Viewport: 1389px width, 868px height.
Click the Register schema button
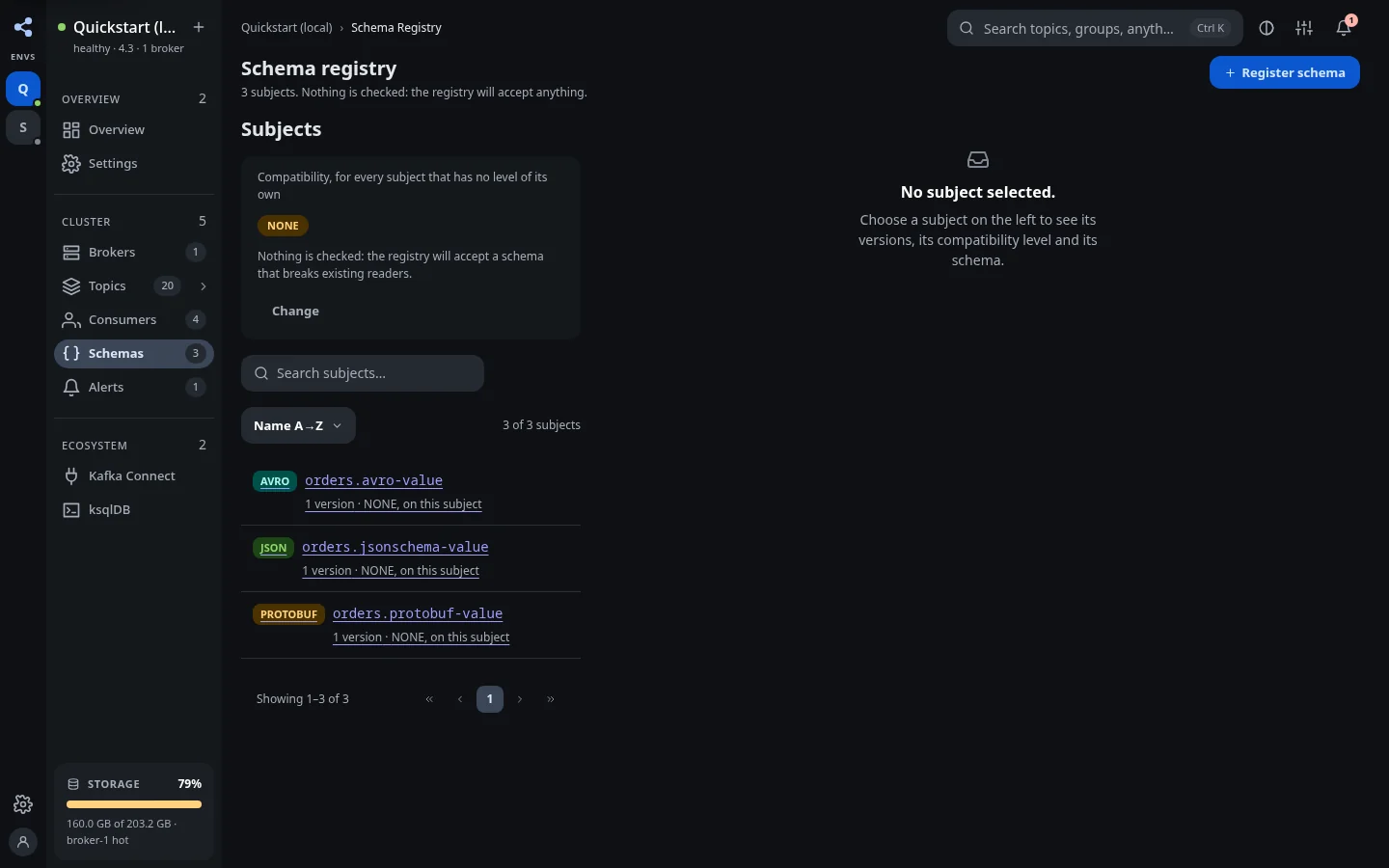1285,72
